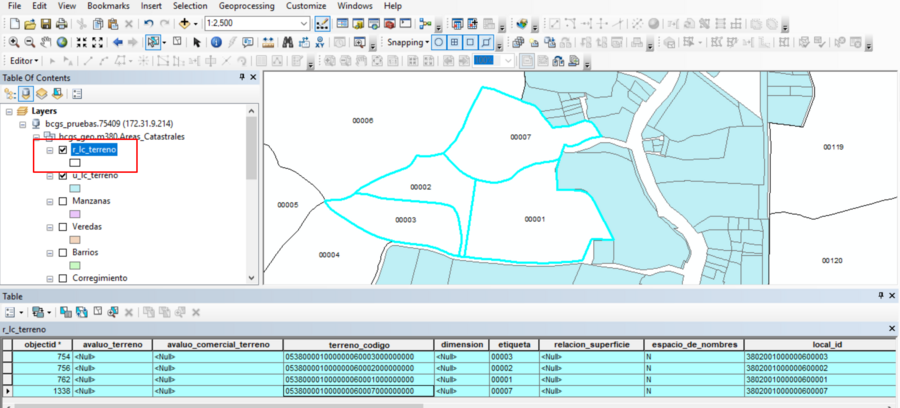Collapse the Layers data frame tree

coord(9,111)
